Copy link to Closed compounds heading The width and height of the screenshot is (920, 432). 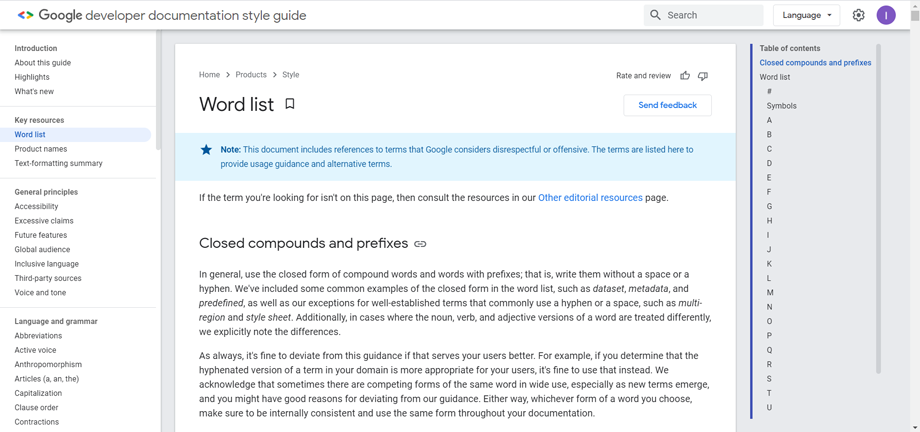(420, 244)
